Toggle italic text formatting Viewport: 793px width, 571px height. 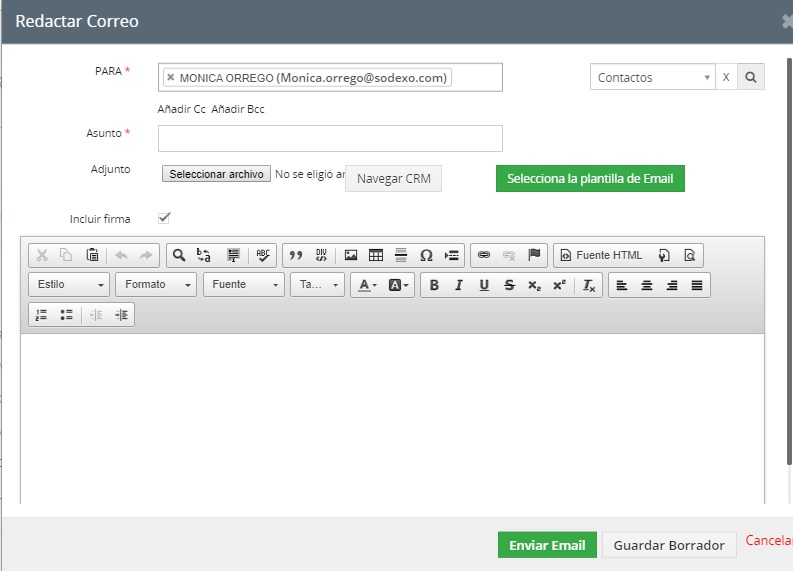(459, 285)
